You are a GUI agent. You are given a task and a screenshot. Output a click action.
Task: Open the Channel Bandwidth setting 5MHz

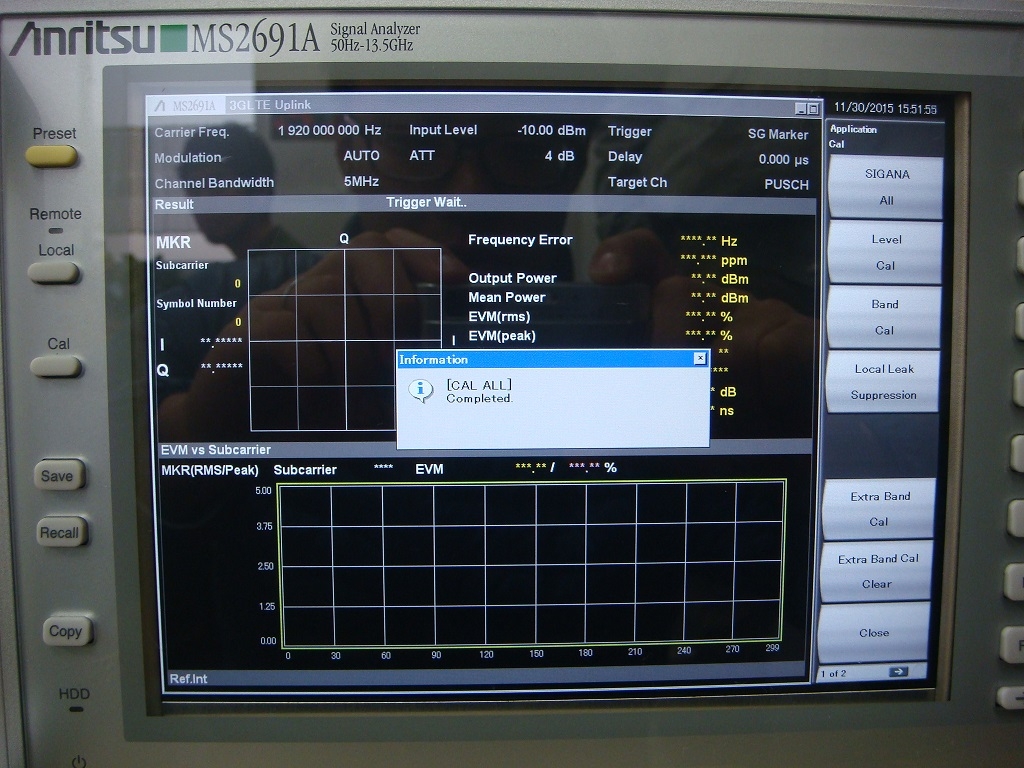pos(361,182)
